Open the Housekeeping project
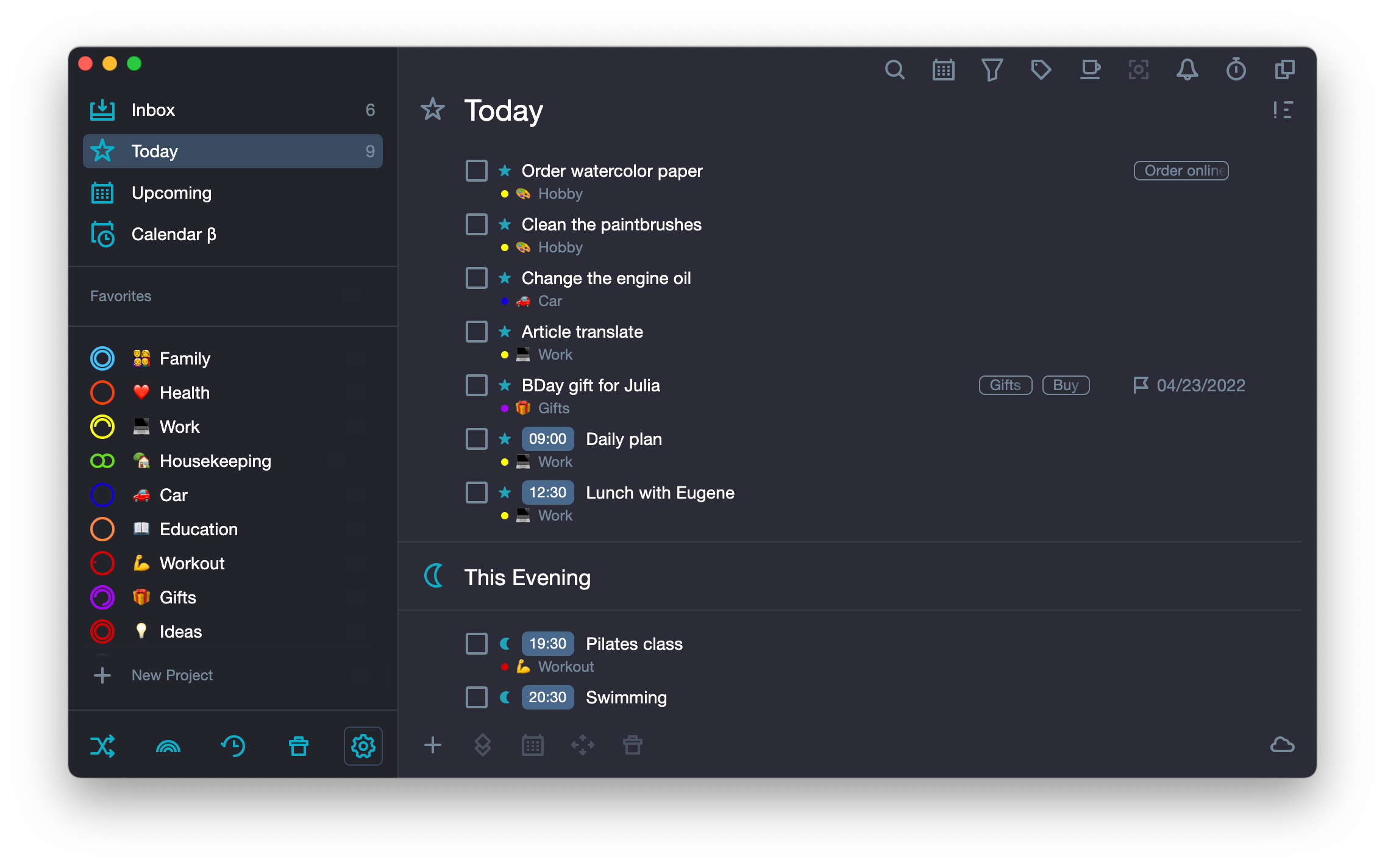The width and height of the screenshot is (1385, 868). pyautogui.click(x=233, y=461)
